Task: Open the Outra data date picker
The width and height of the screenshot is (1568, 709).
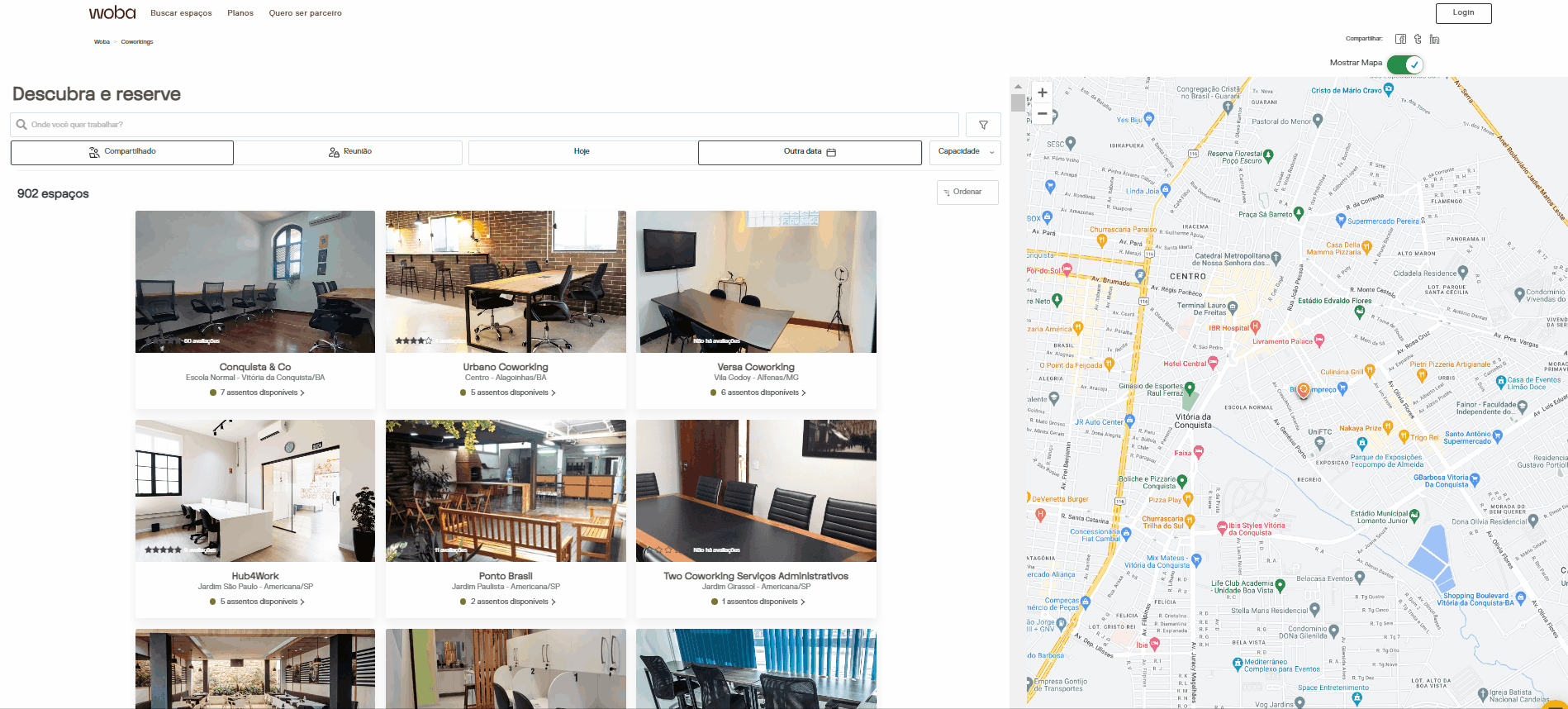Action: 810,152
